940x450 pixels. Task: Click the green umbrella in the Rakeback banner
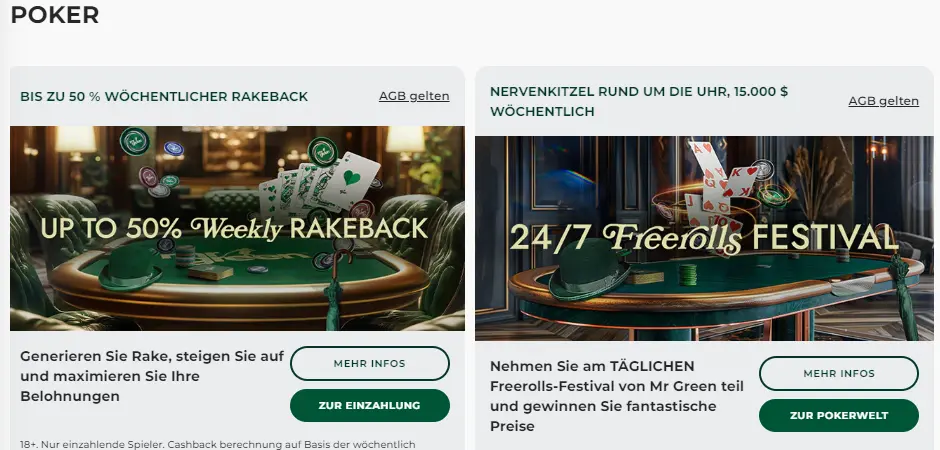pos(335,291)
